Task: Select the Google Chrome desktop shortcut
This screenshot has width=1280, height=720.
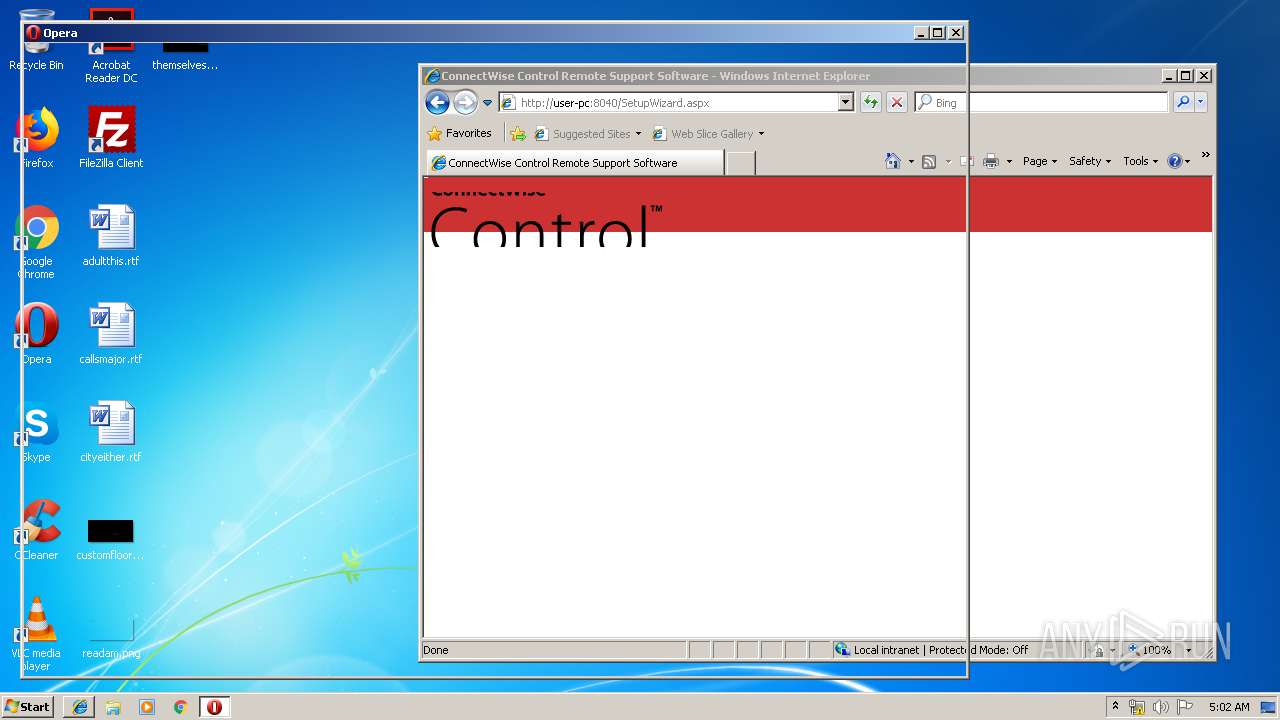Action: click(x=37, y=242)
